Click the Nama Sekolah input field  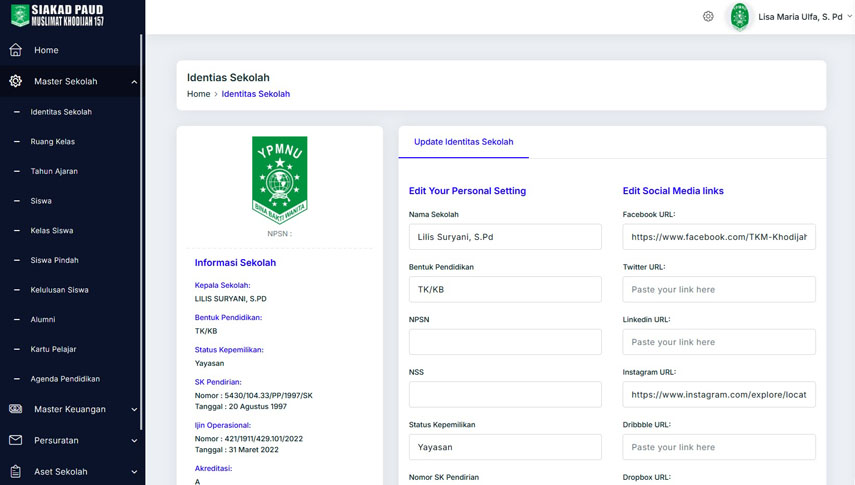505,237
